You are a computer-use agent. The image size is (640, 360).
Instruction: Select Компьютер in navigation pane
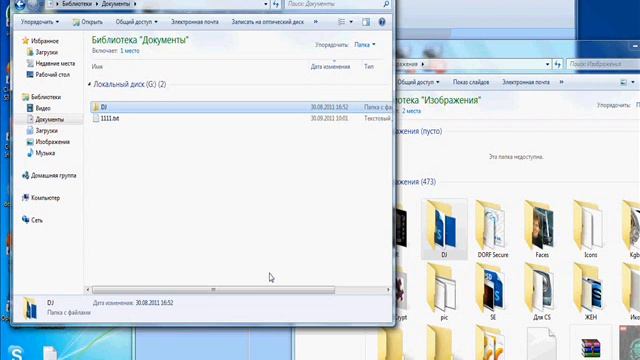40,198
